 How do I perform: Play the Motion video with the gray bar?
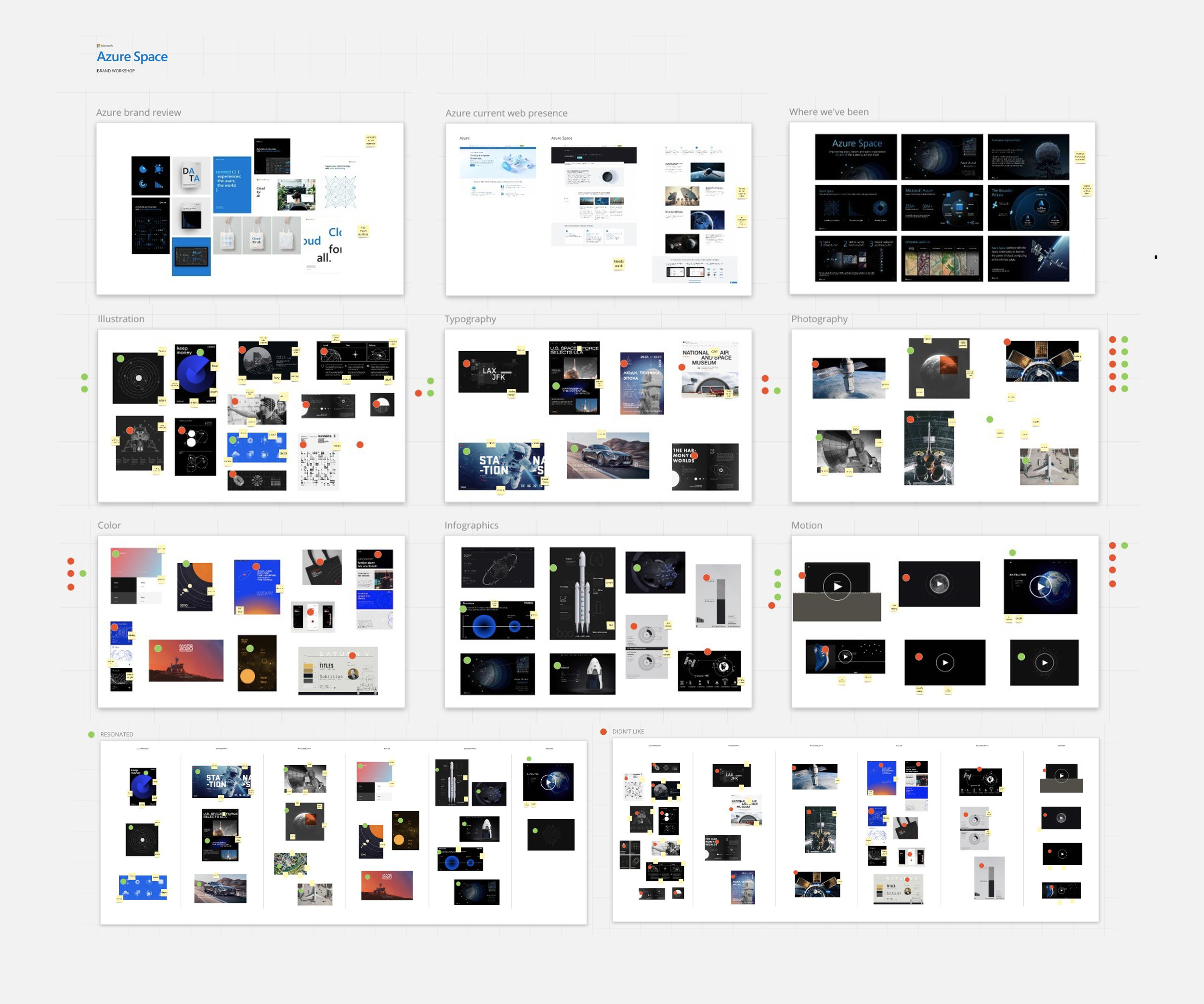[837, 587]
